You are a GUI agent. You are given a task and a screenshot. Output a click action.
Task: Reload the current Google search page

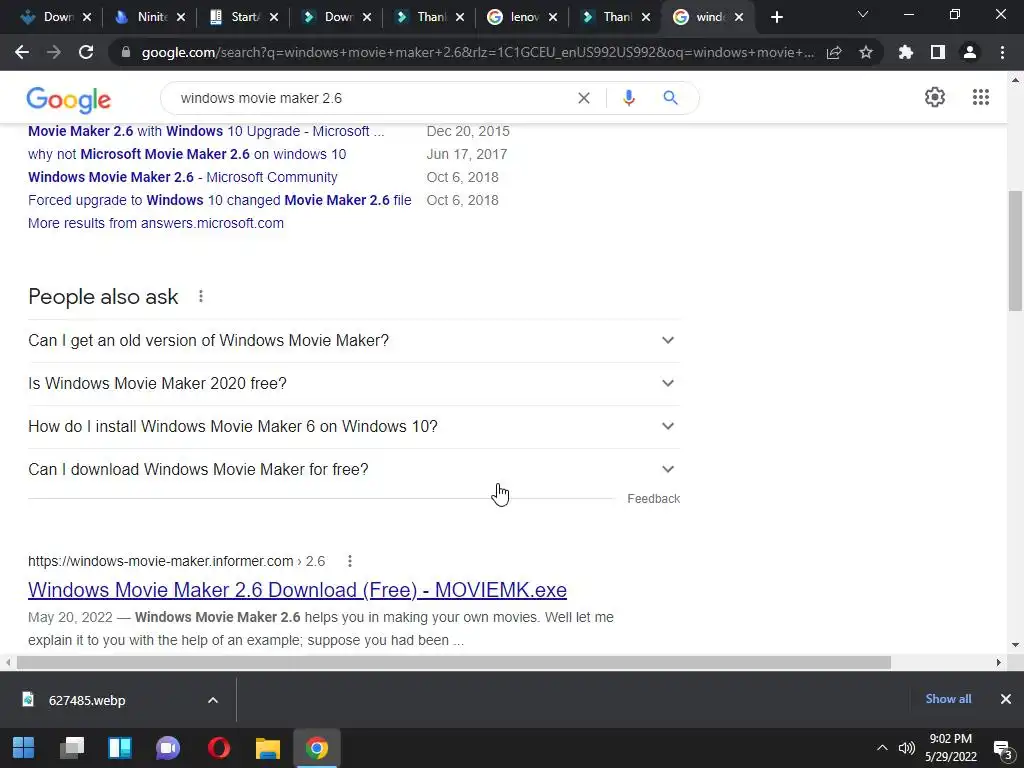click(x=86, y=52)
